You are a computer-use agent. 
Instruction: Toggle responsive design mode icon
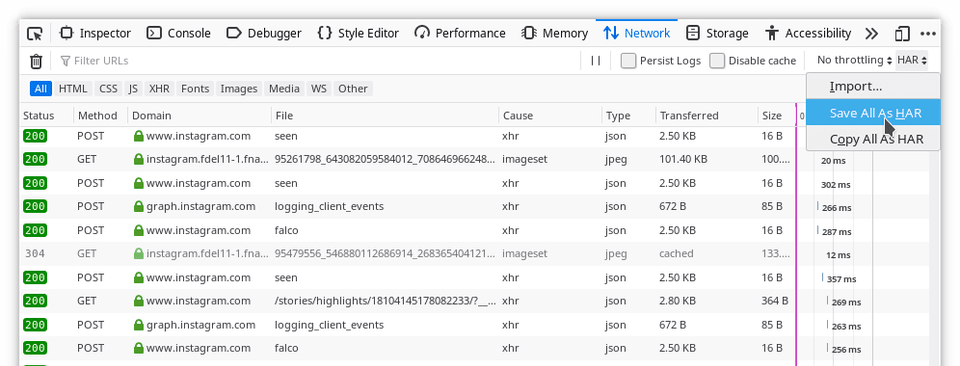[902, 34]
